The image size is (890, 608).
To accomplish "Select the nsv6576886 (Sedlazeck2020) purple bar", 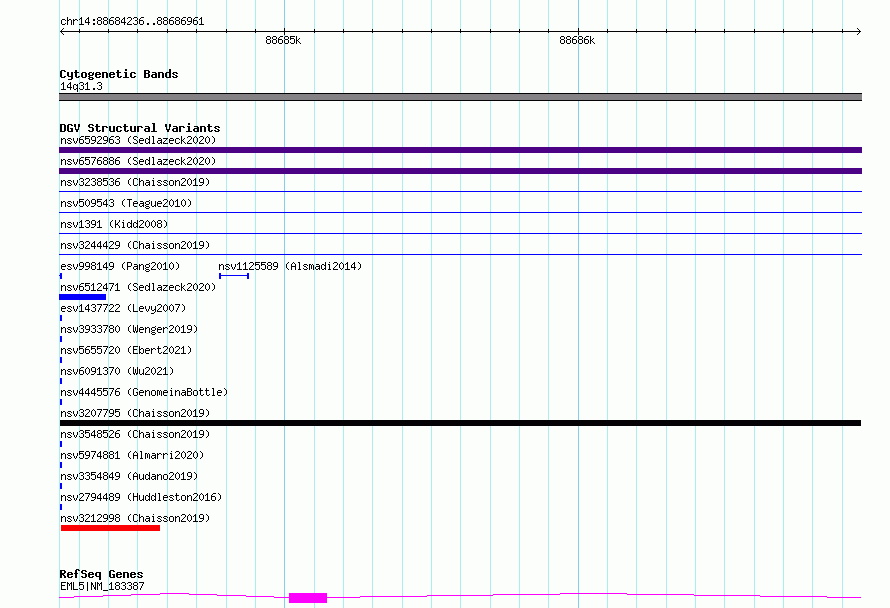I will (x=460, y=171).
